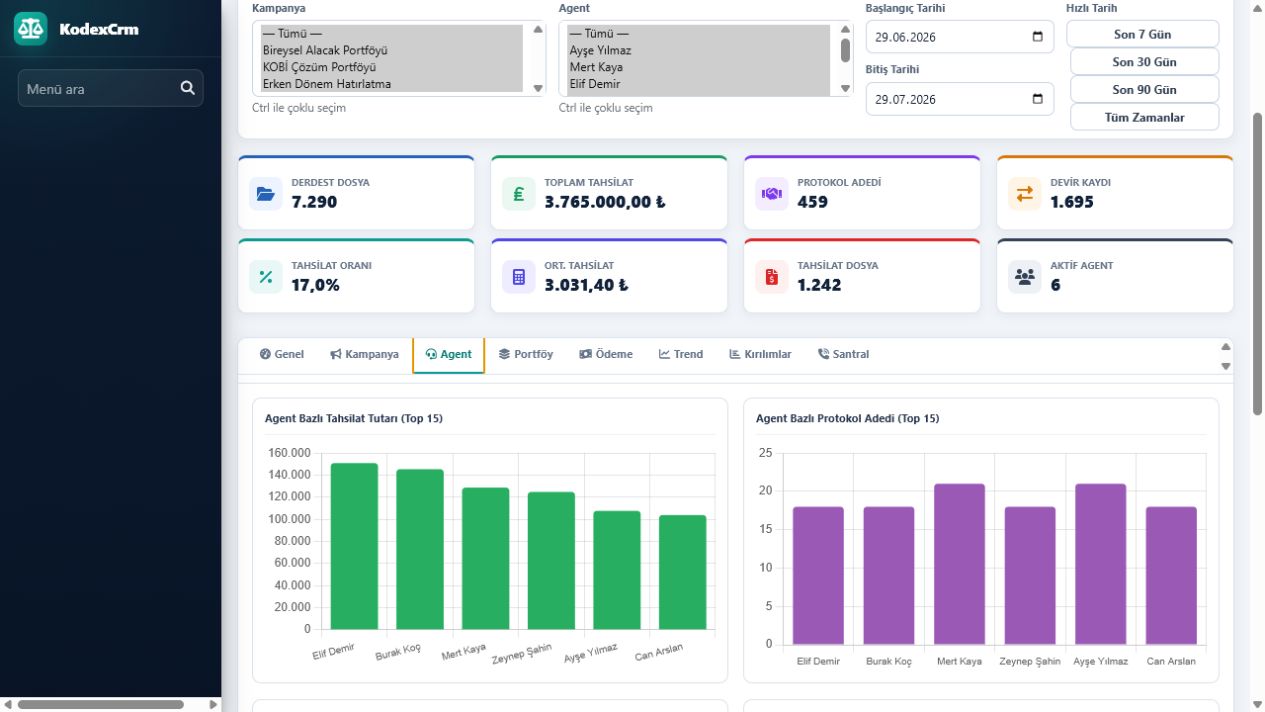
Task: Click the Toplam Tahsilat lira icon
Action: (x=519, y=194)
